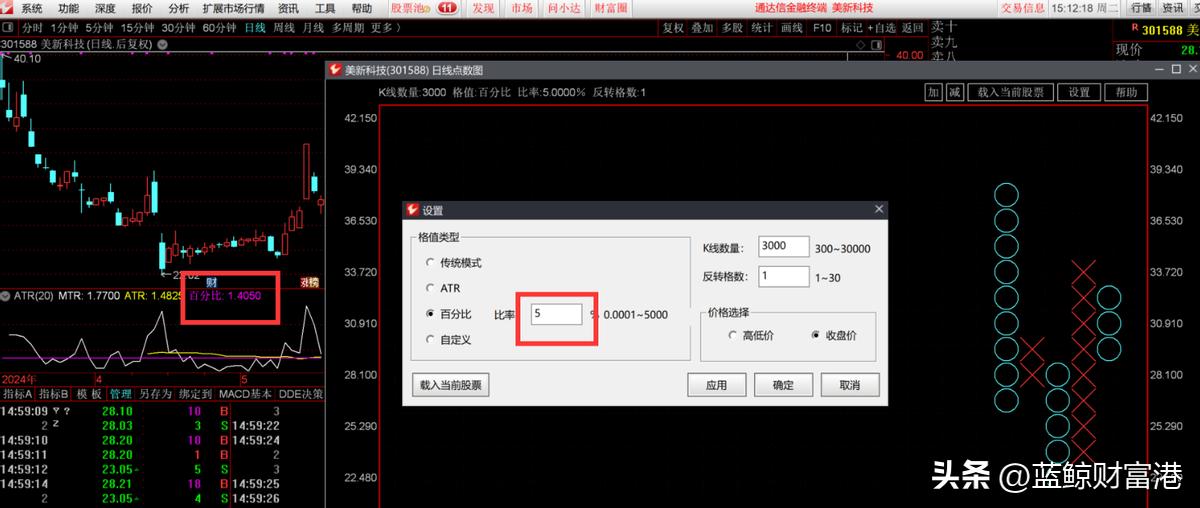This screenshot has height=508, width=1200.
Task: Click the panel toggle icon left of 分时
Action: click(x=8, y=27)
